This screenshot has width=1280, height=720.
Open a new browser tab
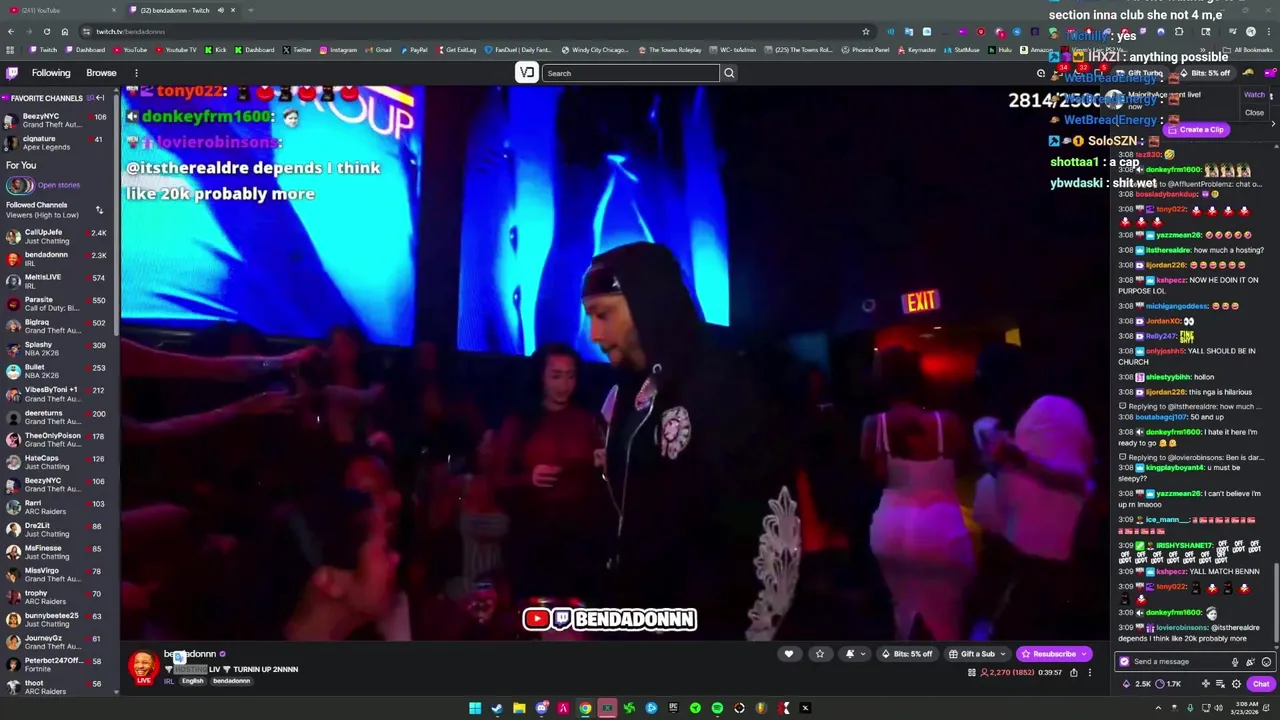(250, 10)
